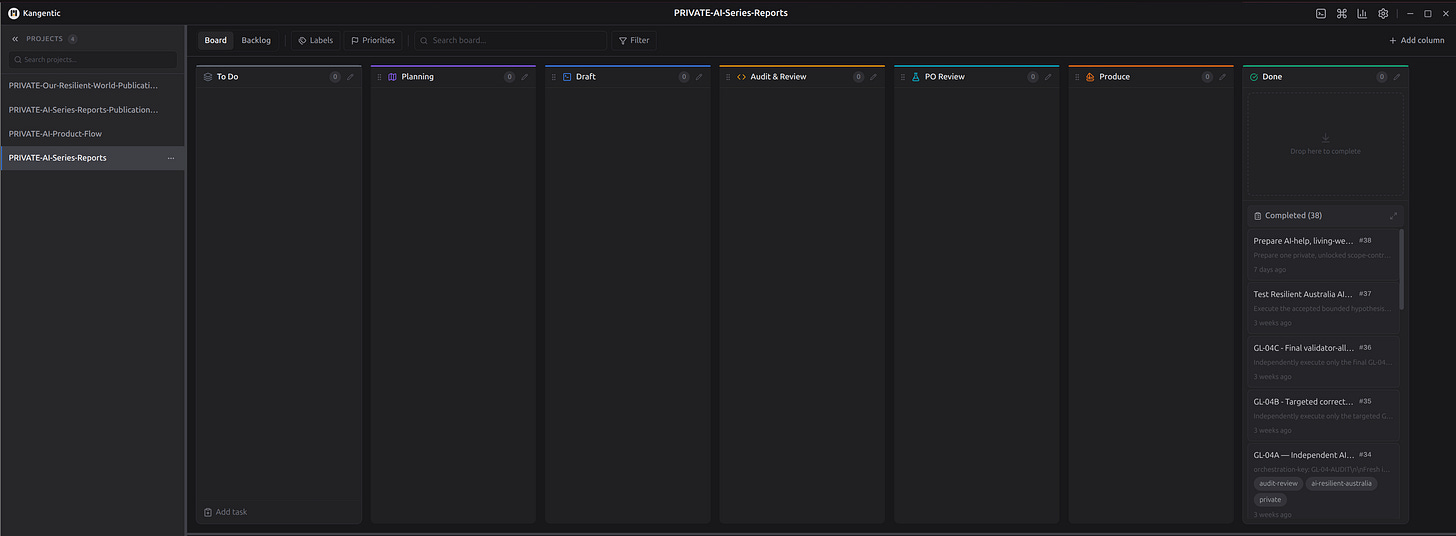1456x536 pixels.
Task: Click Add column button
Action: point(1416,40)
